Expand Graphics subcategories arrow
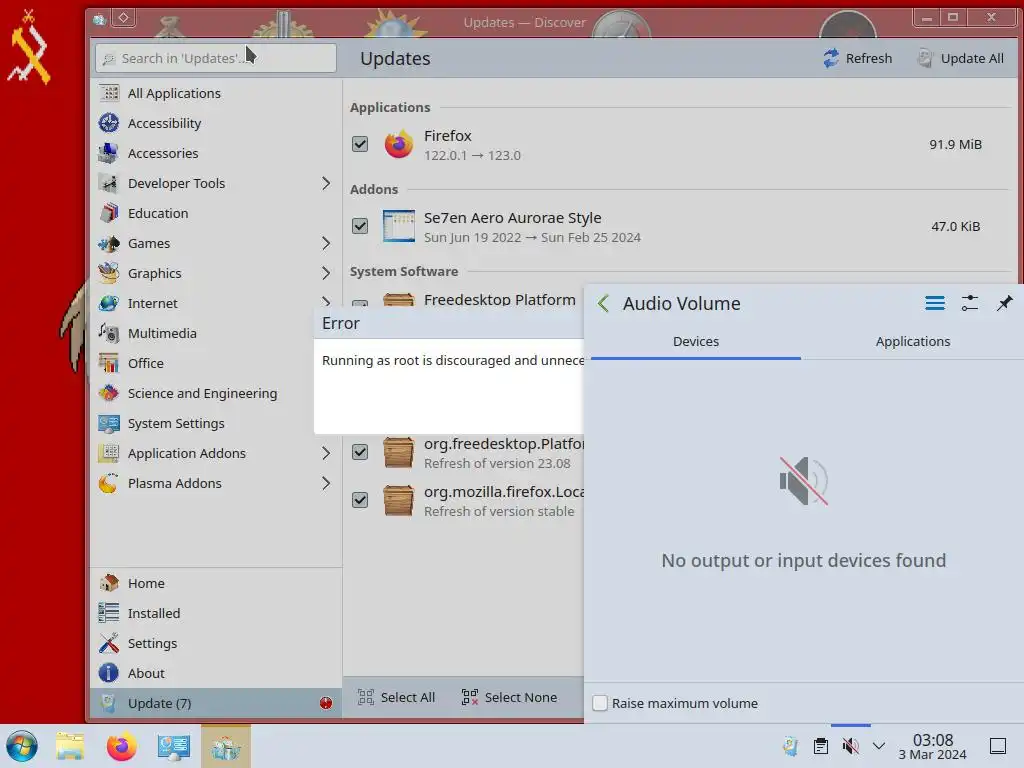The image size is (1024, 768). [326, 274]
